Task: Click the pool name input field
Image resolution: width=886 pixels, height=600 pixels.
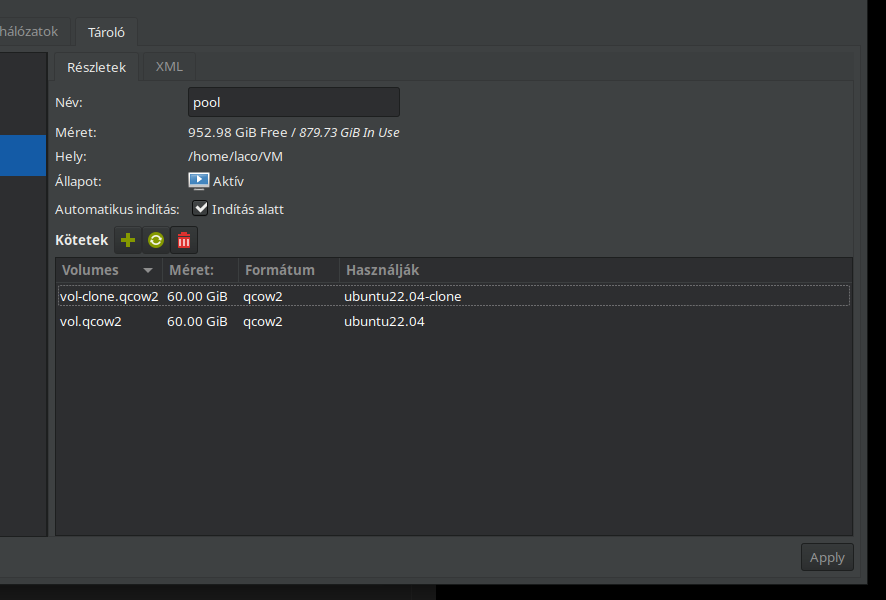Action: [x=293, y=102]
